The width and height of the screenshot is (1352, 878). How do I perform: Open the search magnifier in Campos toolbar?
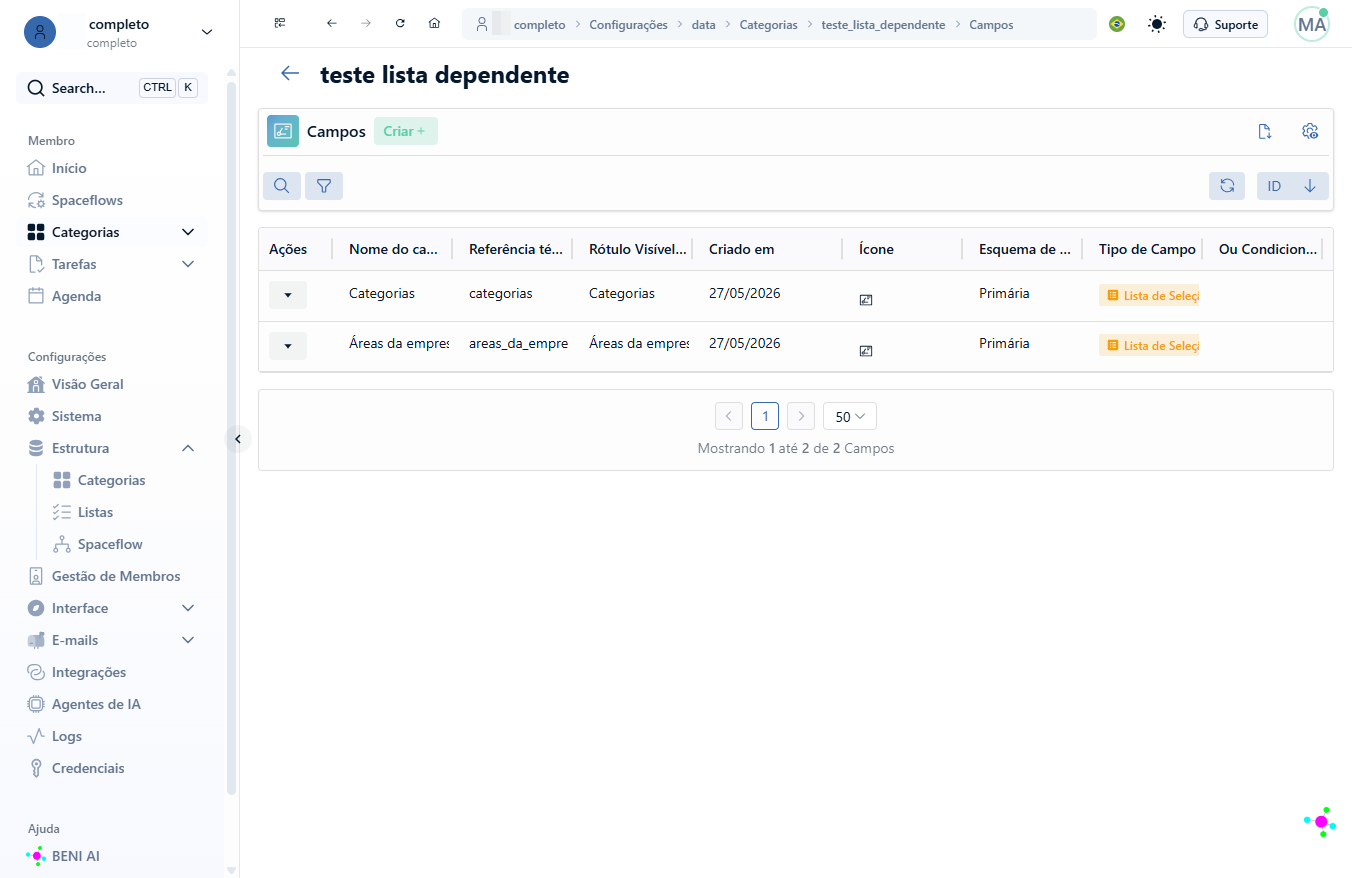pos(282,186)
